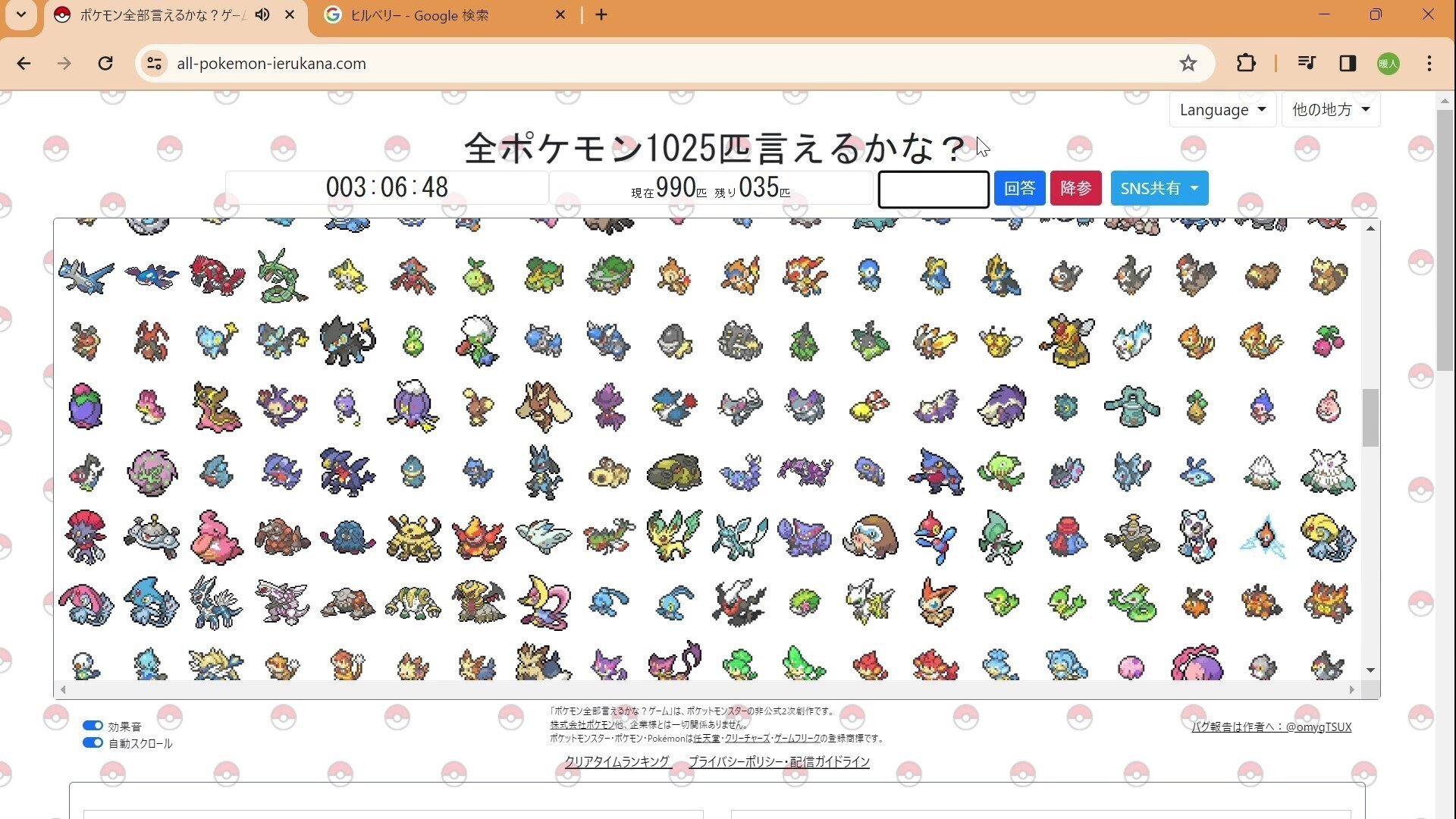Screen dimensions: 1456x819
Task: Reload the current page
Action: point(105,64)
